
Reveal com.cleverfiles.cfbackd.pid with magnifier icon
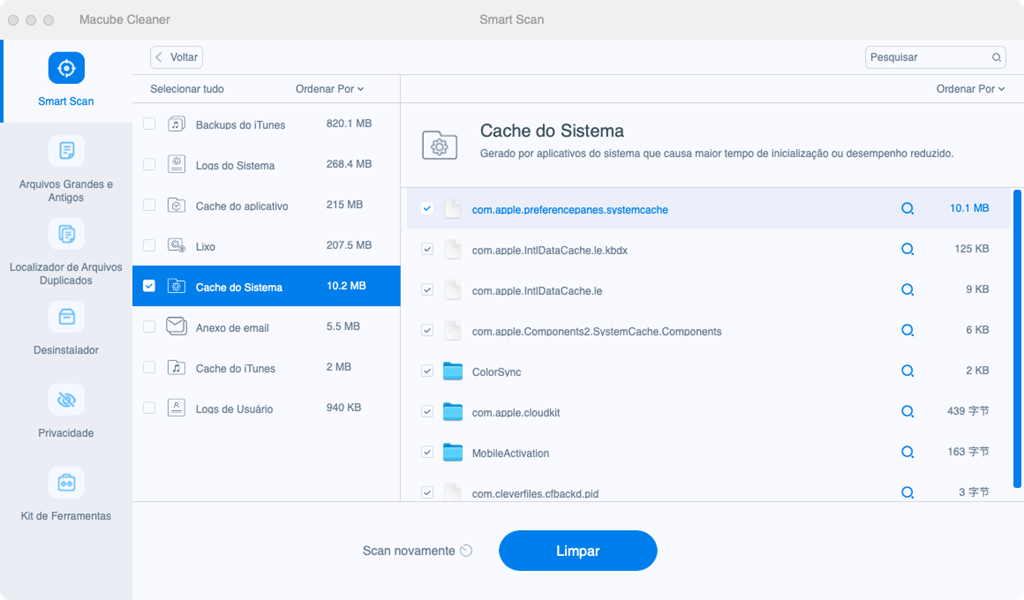907,492
